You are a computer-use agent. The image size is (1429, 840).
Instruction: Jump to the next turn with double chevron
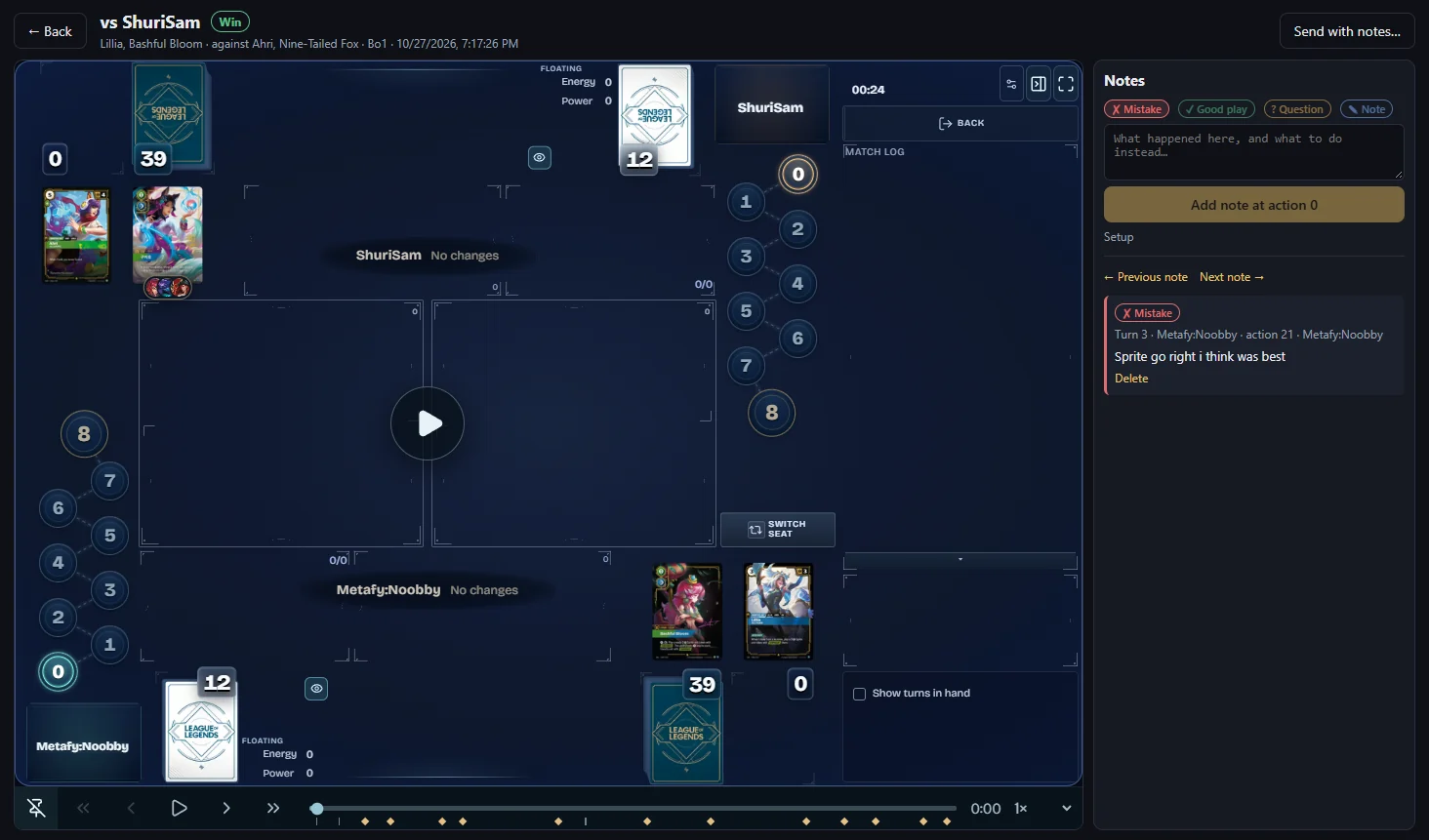(273, 808)
